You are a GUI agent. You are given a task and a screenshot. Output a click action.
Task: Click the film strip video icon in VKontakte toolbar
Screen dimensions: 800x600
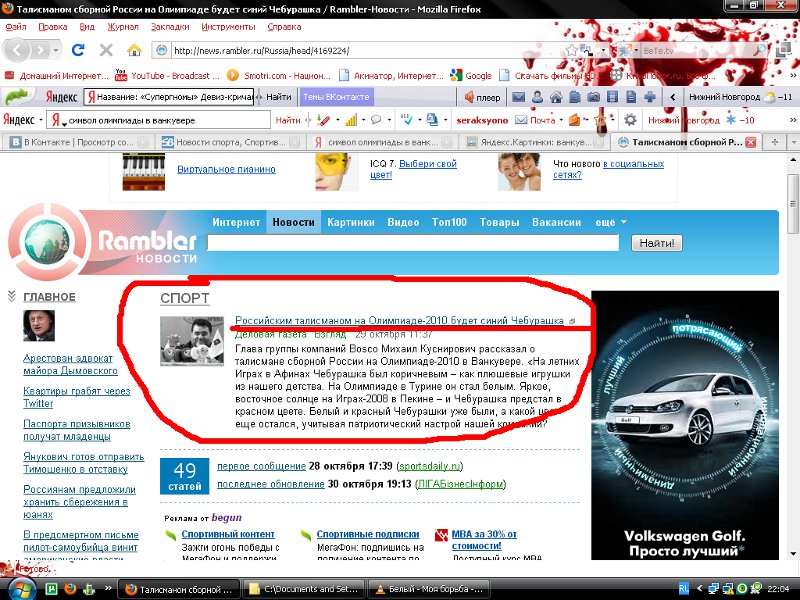[x=613, y=97]
